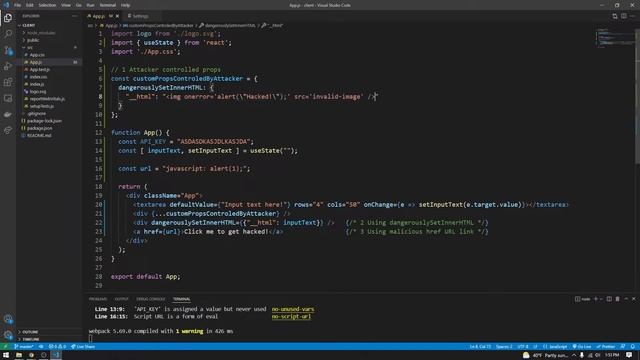This screenshot has height=360, width=640.
Task: Expand the Outline section
Action: click(49, 332)
